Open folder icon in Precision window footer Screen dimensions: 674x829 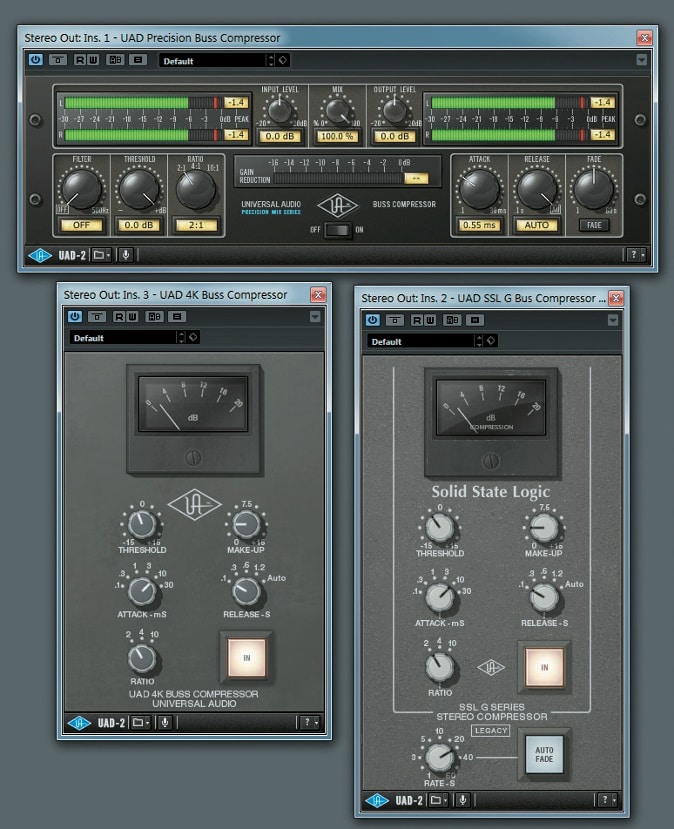[101, 255]
